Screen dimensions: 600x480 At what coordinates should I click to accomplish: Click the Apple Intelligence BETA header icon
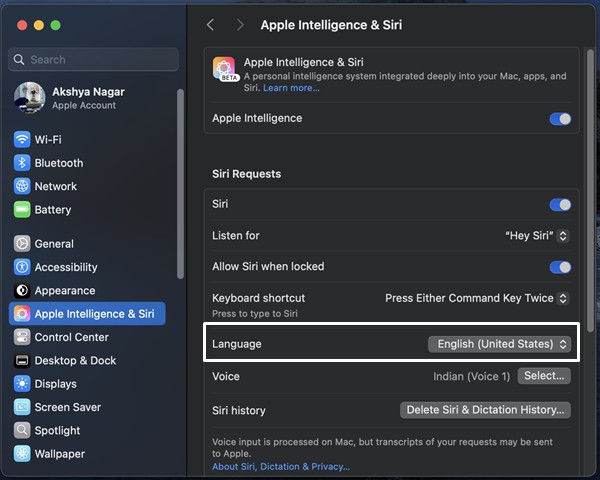tap(225, 69)
